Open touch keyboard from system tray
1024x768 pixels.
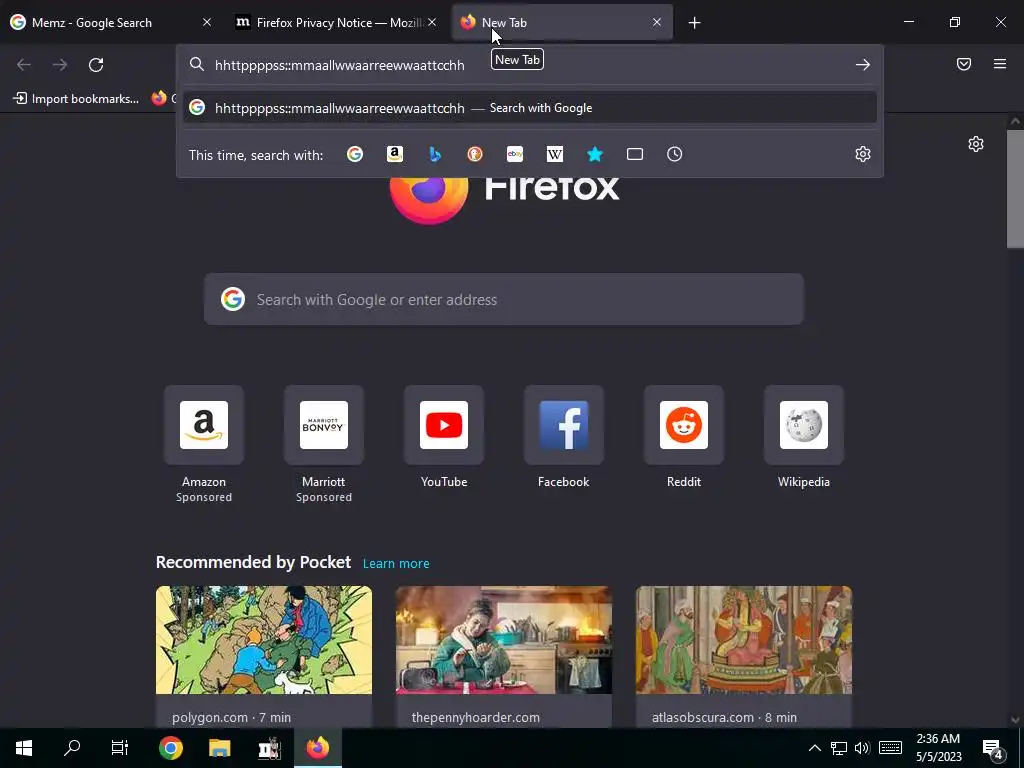coord(890,748)
